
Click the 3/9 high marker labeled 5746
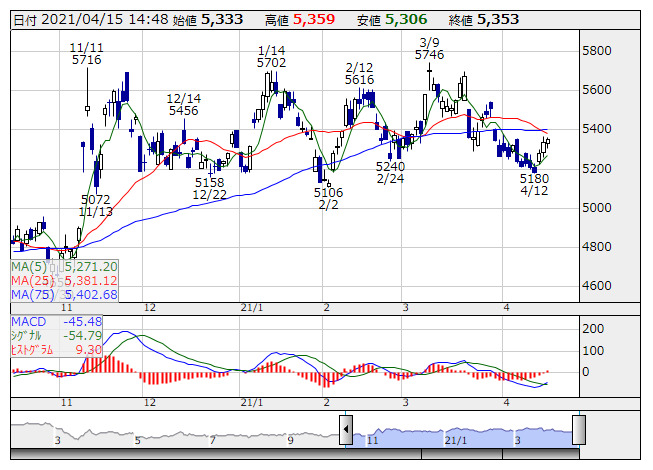[429, 55]
